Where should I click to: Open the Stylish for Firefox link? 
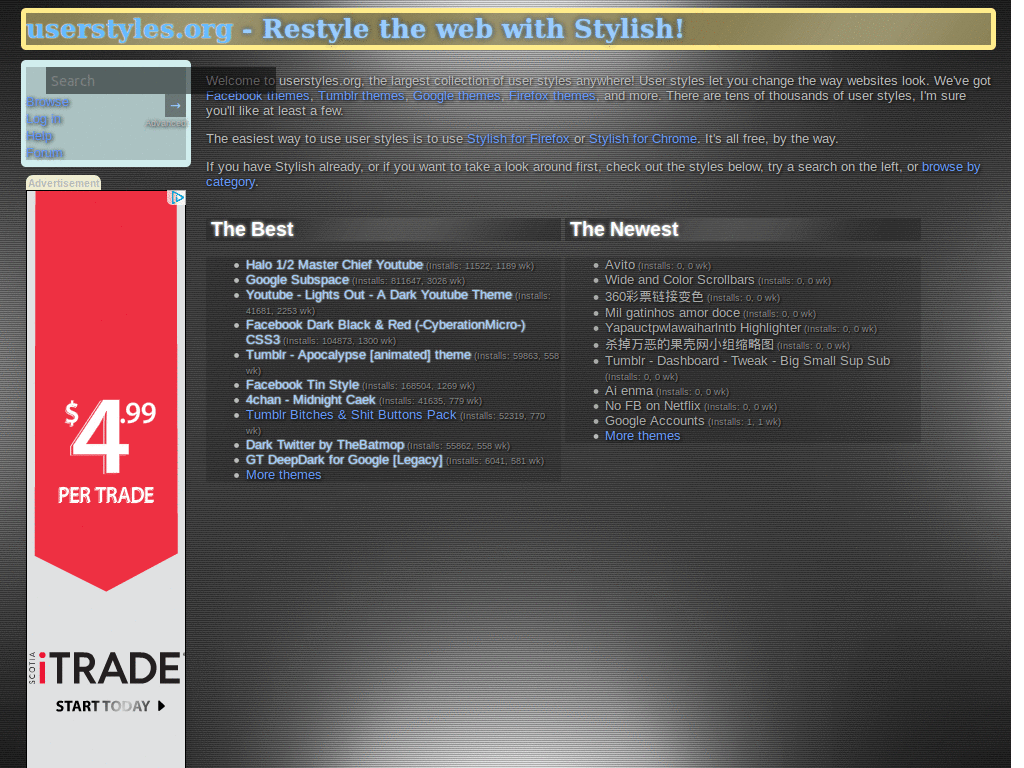(518, 139)
